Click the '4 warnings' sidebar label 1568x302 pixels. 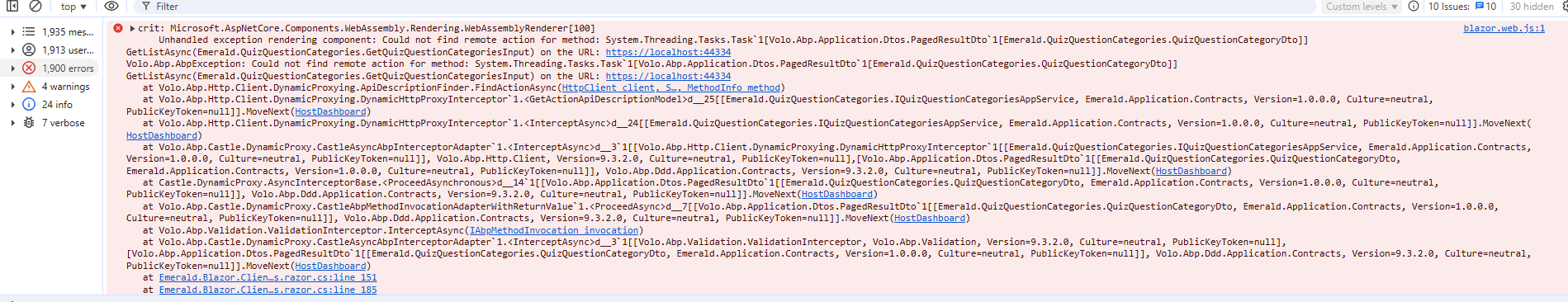click(65, 87)
